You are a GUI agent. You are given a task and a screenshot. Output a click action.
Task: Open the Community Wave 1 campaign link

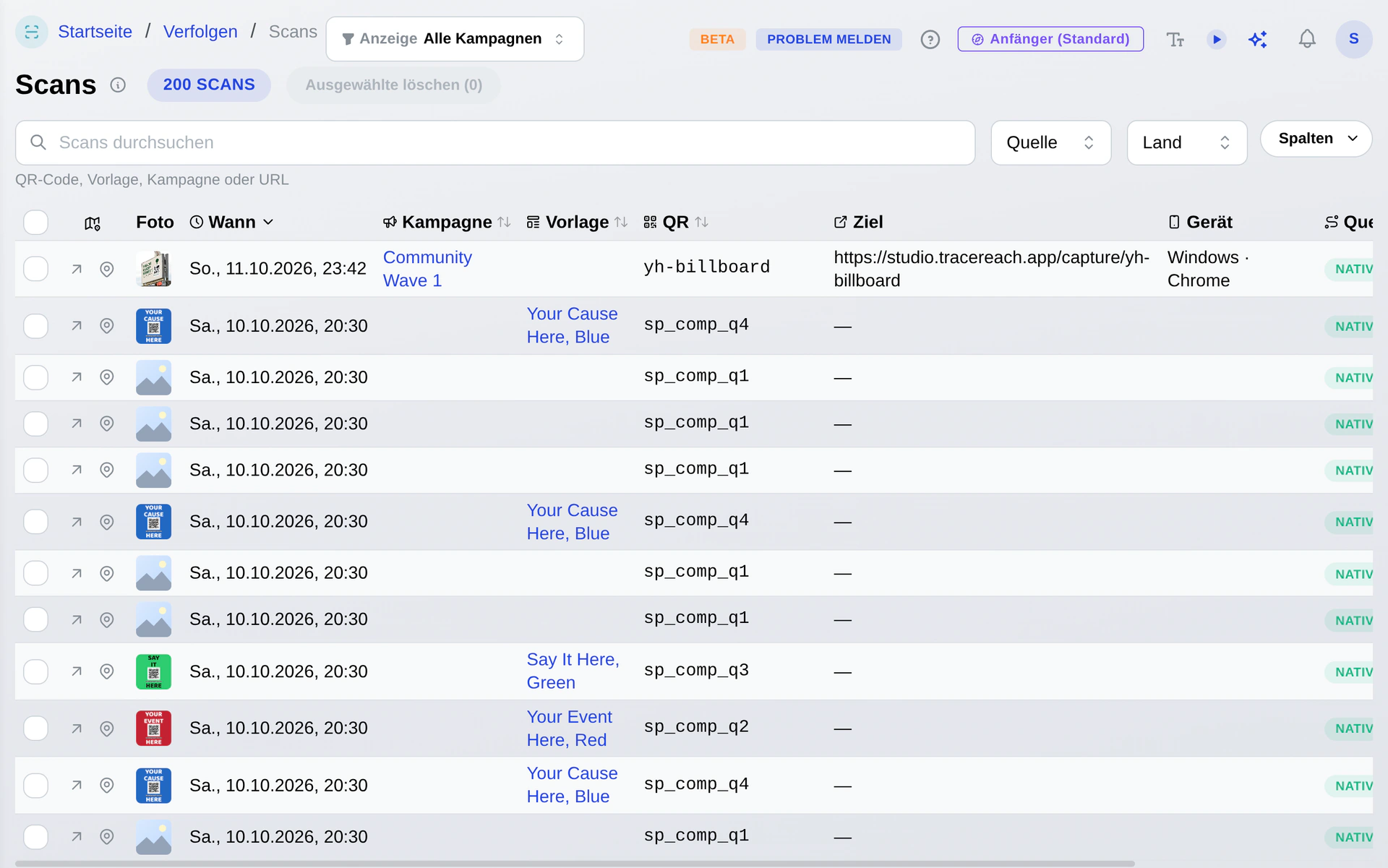coord(427,269)
